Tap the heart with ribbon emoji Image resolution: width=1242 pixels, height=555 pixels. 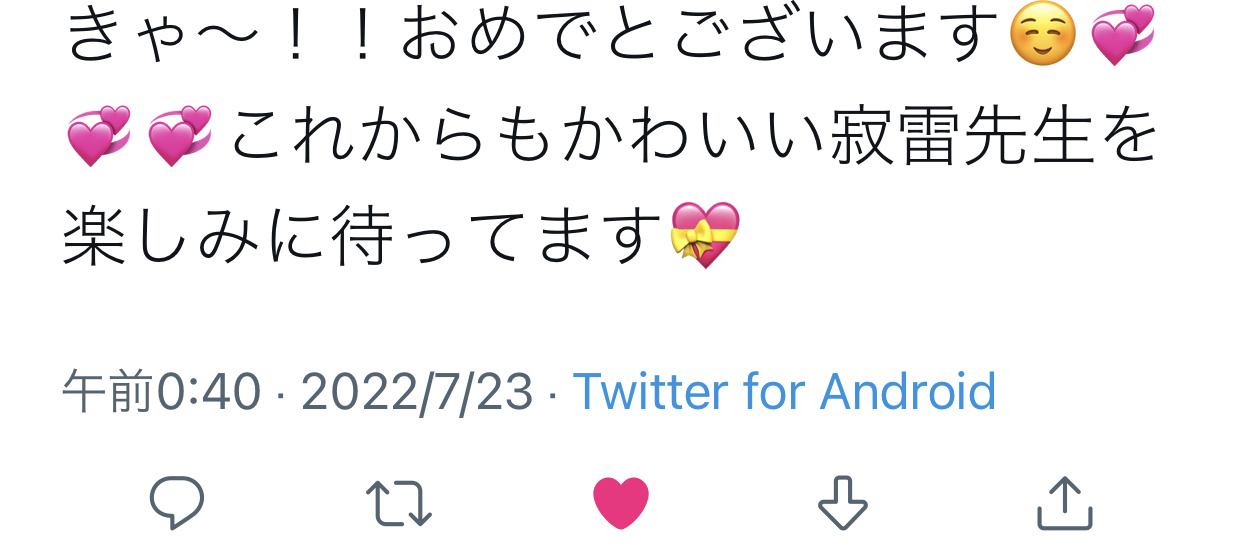tap(705, 235)
